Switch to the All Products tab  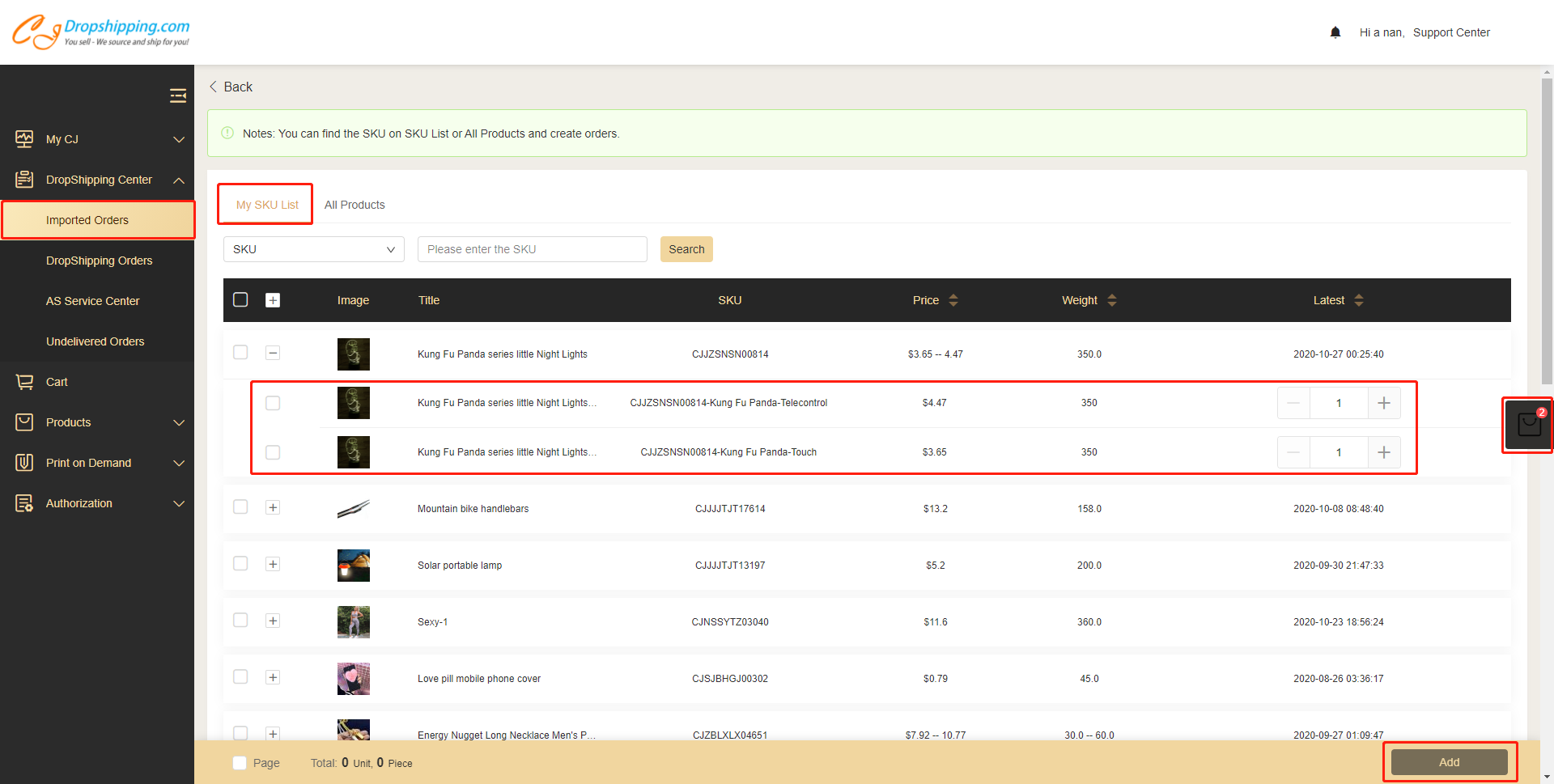(355, 205)
